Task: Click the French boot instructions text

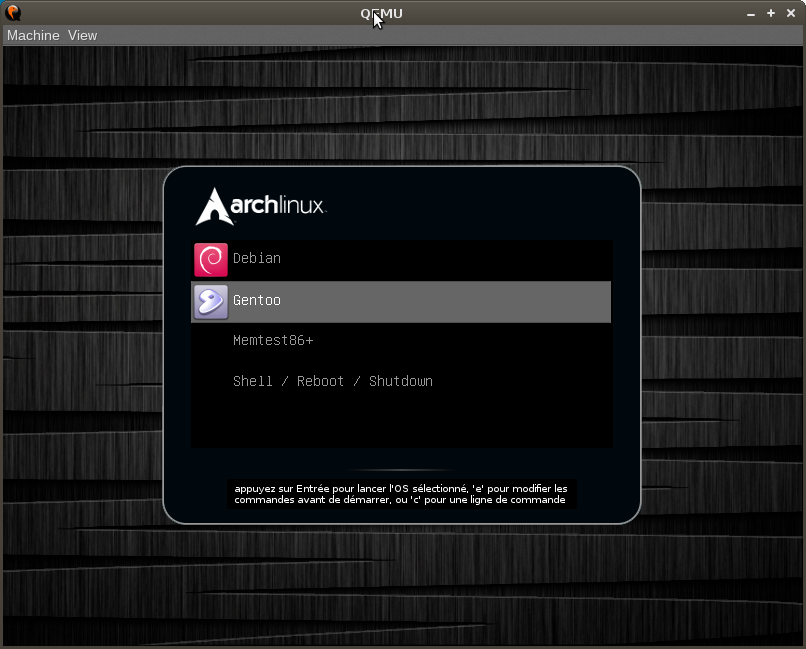Action: (x=401, y=494)
